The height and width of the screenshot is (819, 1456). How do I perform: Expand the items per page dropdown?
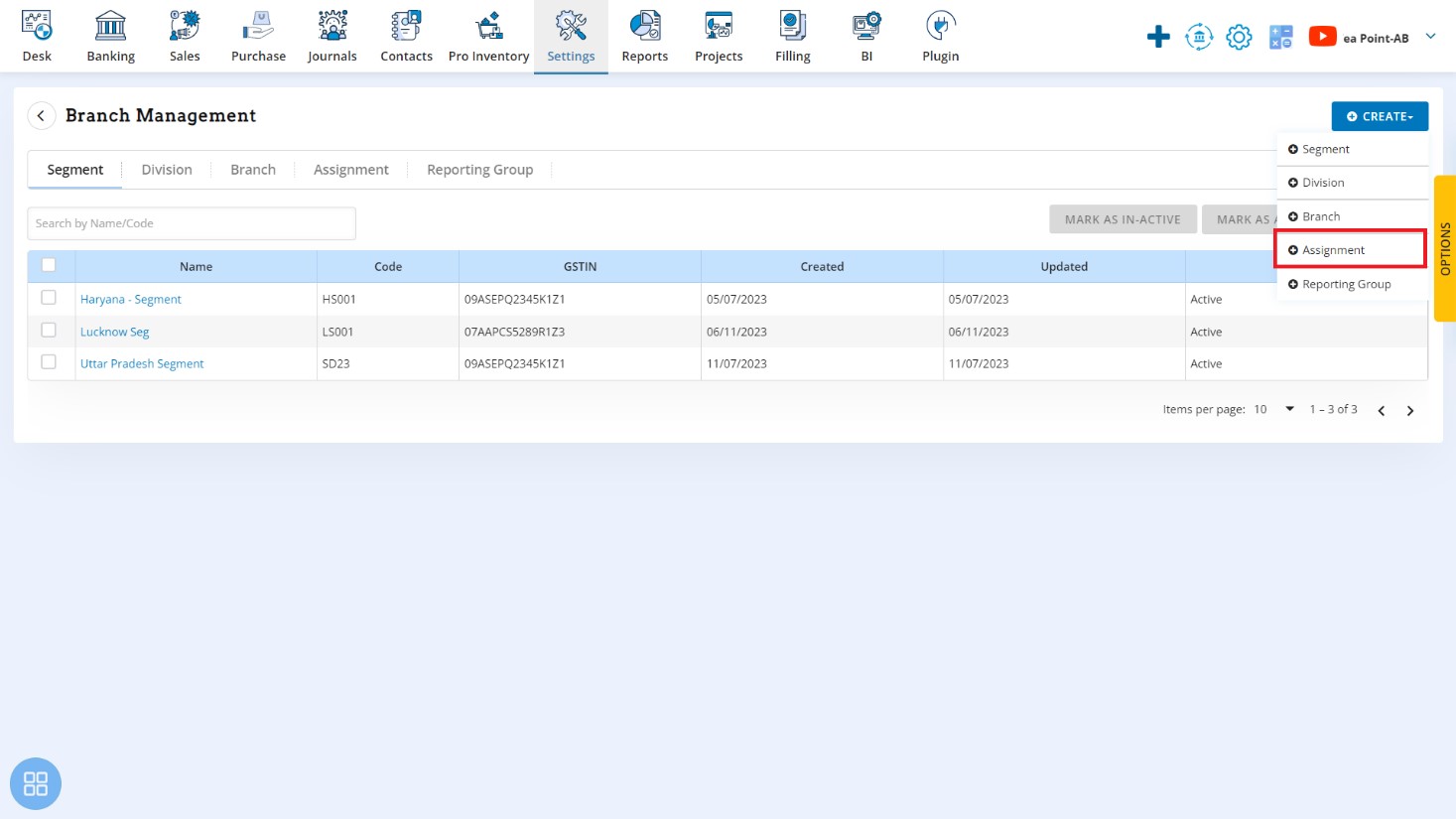(1289, 409)
